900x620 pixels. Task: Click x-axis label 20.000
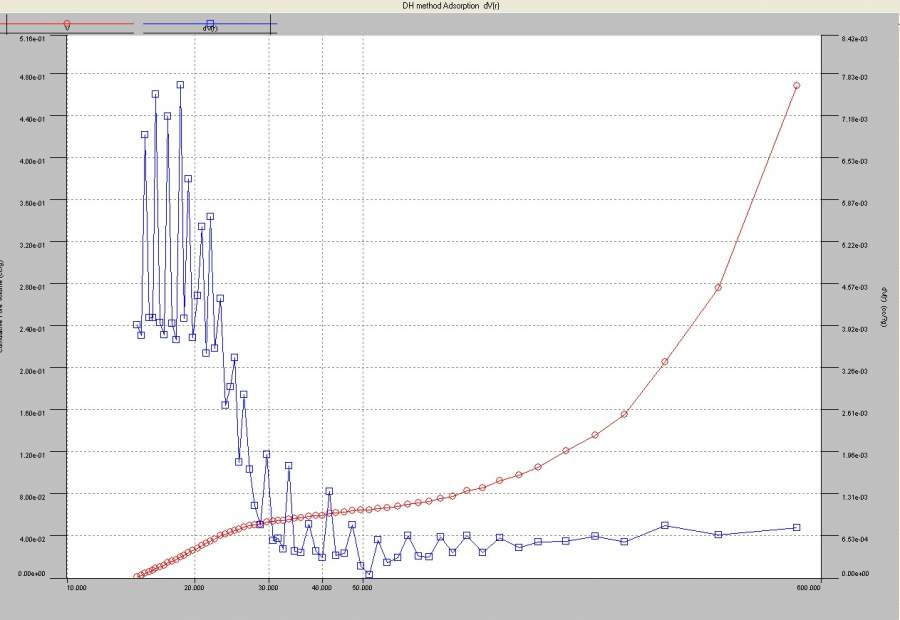[195, 587]
